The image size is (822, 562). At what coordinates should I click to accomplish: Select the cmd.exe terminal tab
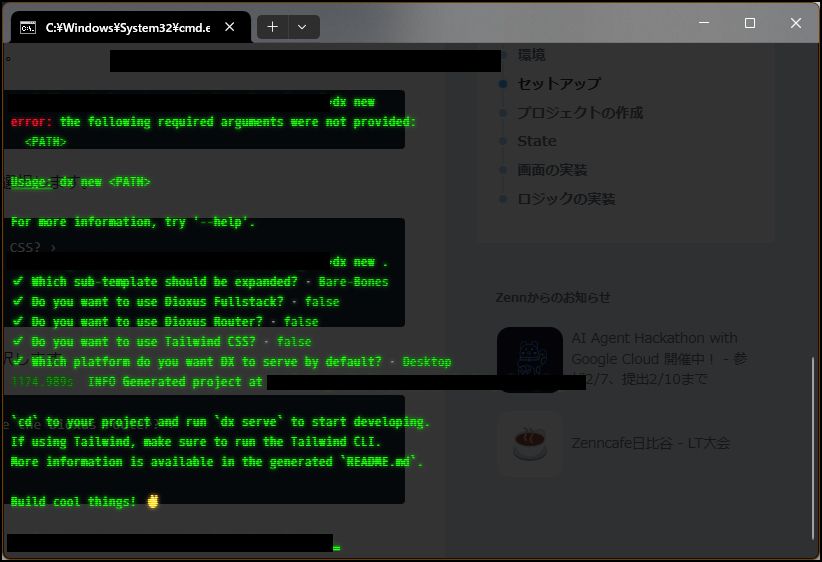(x=131, y=27)
